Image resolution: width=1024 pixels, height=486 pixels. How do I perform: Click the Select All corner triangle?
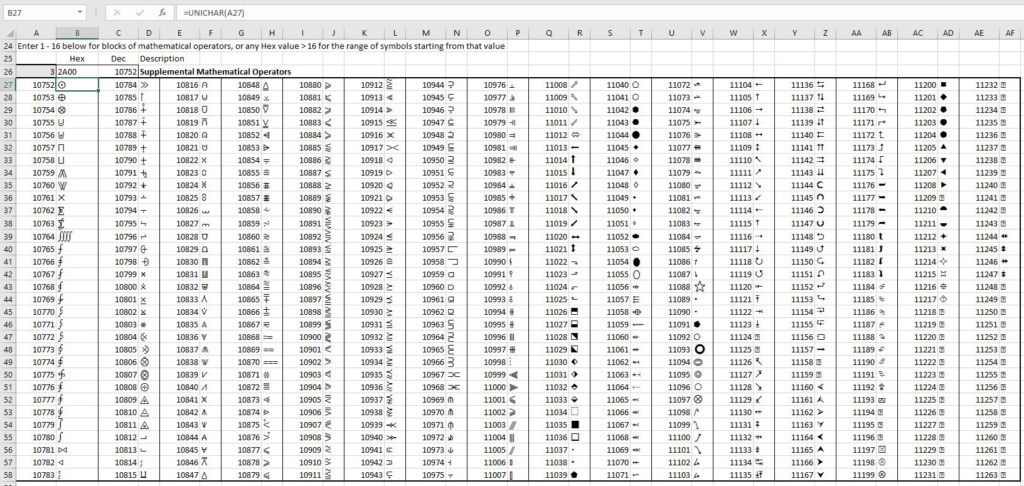pos(8,33)
